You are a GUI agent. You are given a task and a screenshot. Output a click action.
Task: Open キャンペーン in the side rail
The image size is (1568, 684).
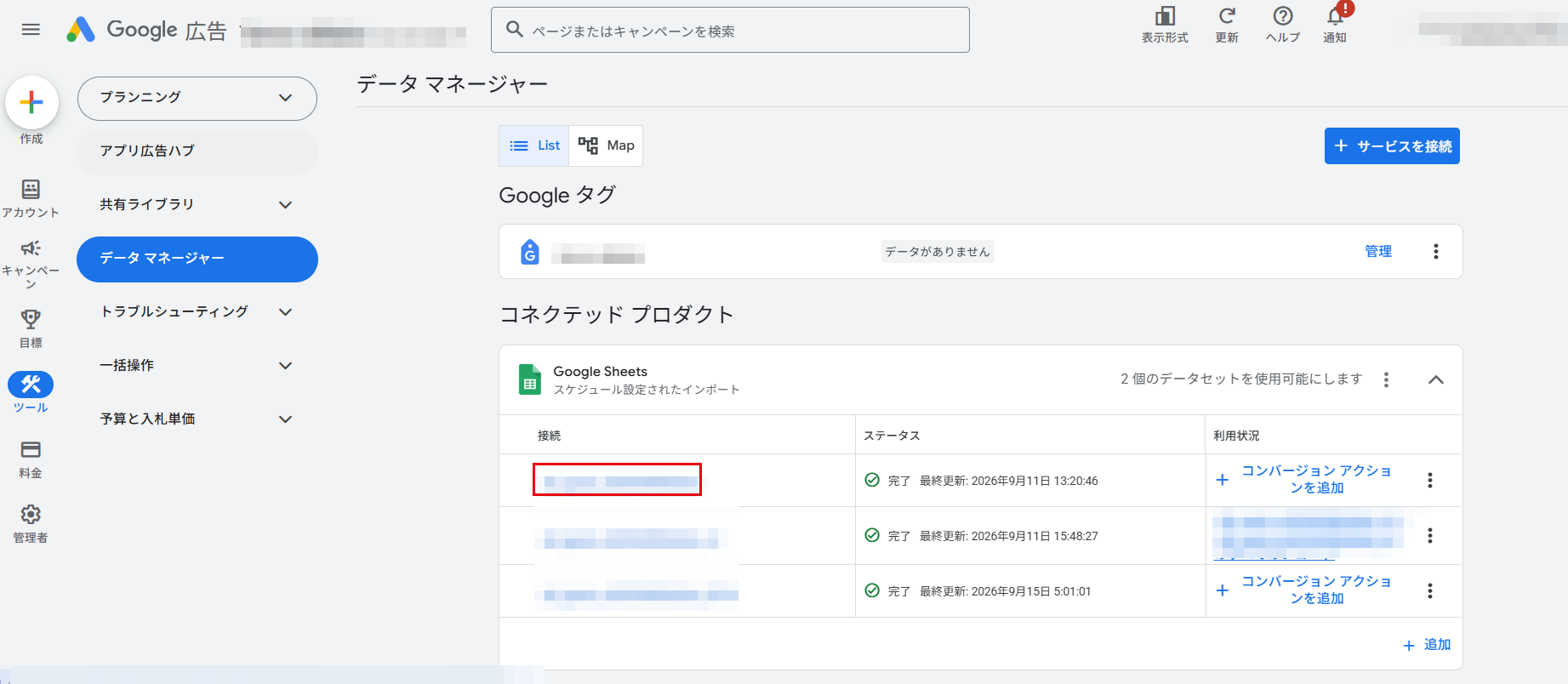(31, 263)
